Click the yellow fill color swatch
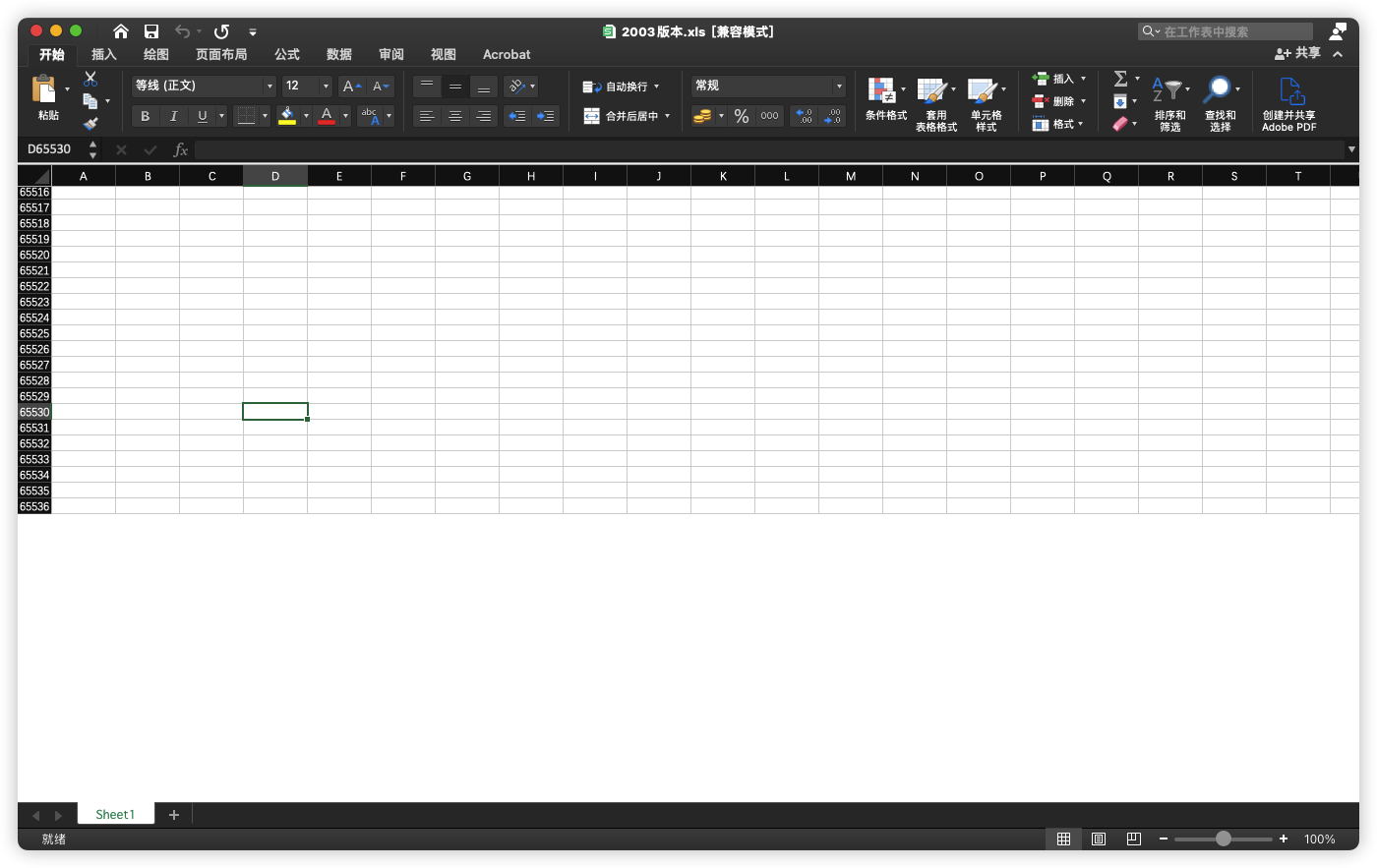The width and height of the screenshot is (1377, 868). coord(287,116)
